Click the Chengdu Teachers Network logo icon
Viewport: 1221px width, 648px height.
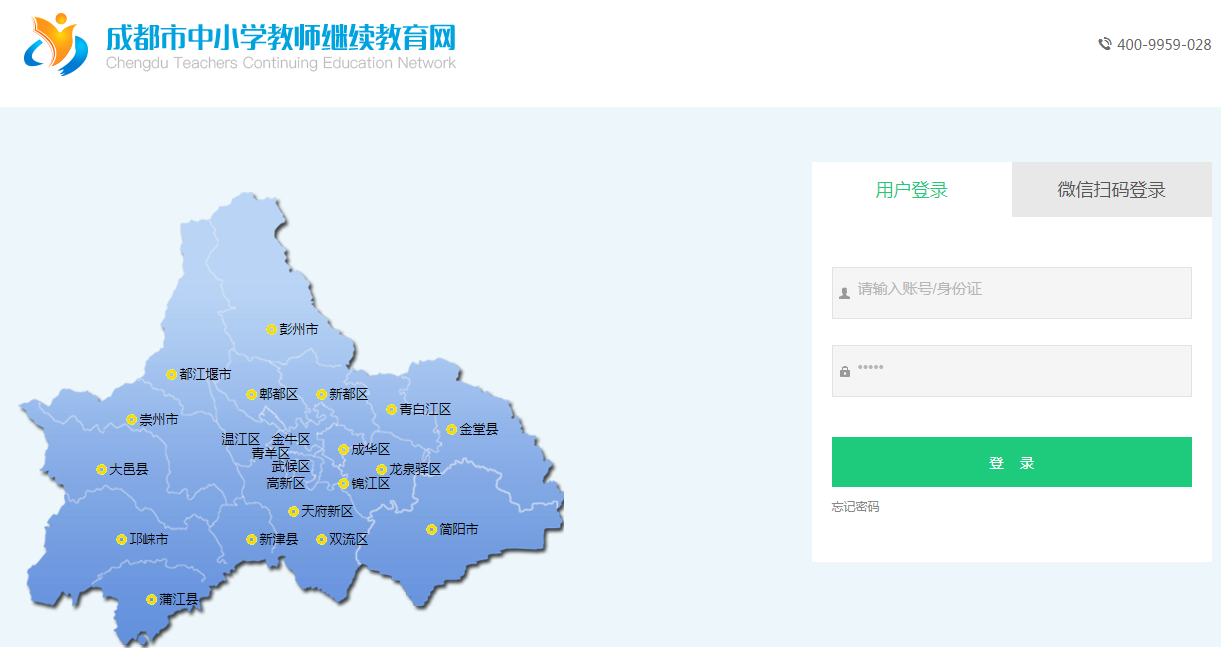tap(56, 45)
